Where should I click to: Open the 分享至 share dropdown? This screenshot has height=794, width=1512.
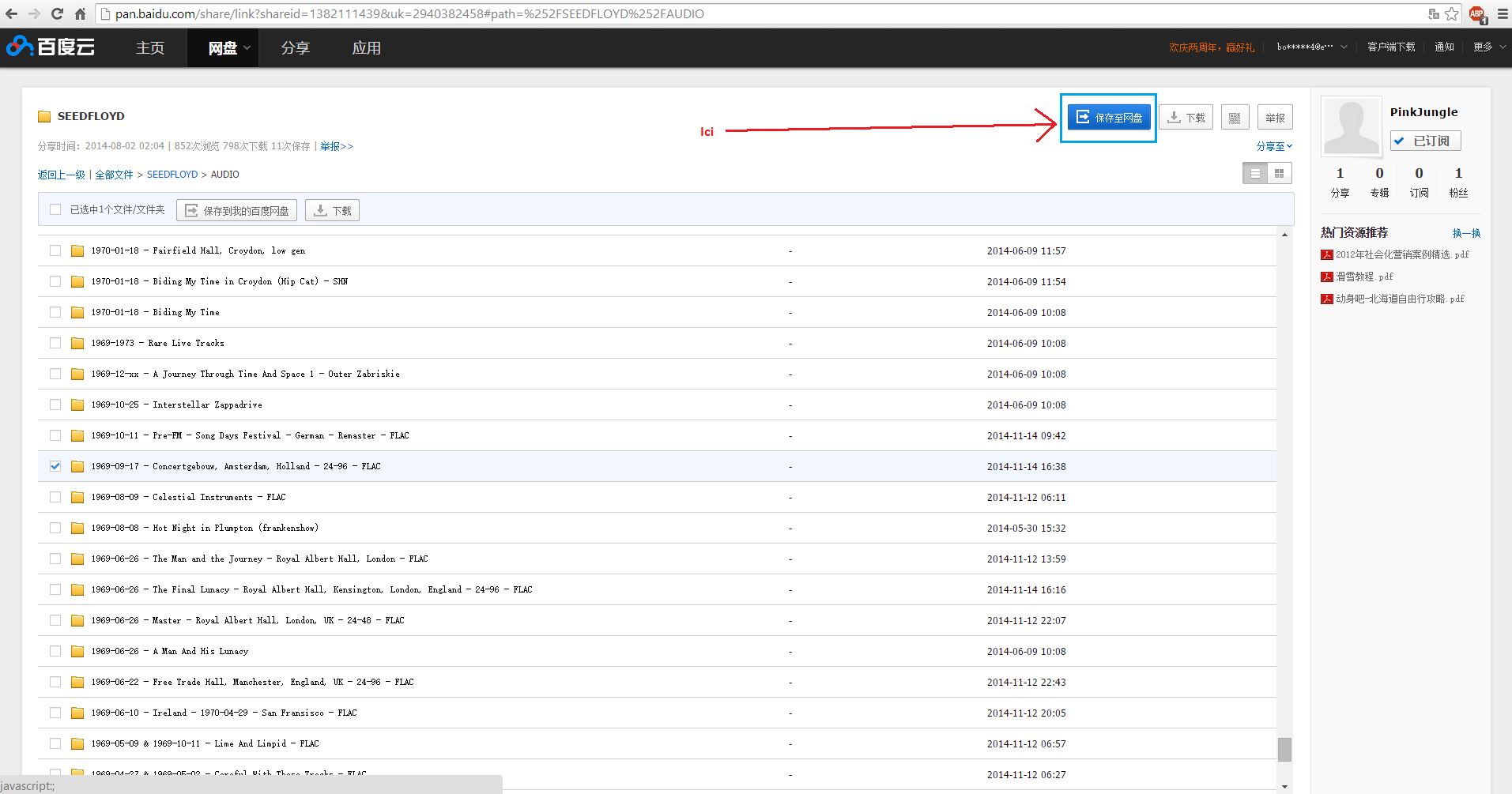pos(1274,146)
